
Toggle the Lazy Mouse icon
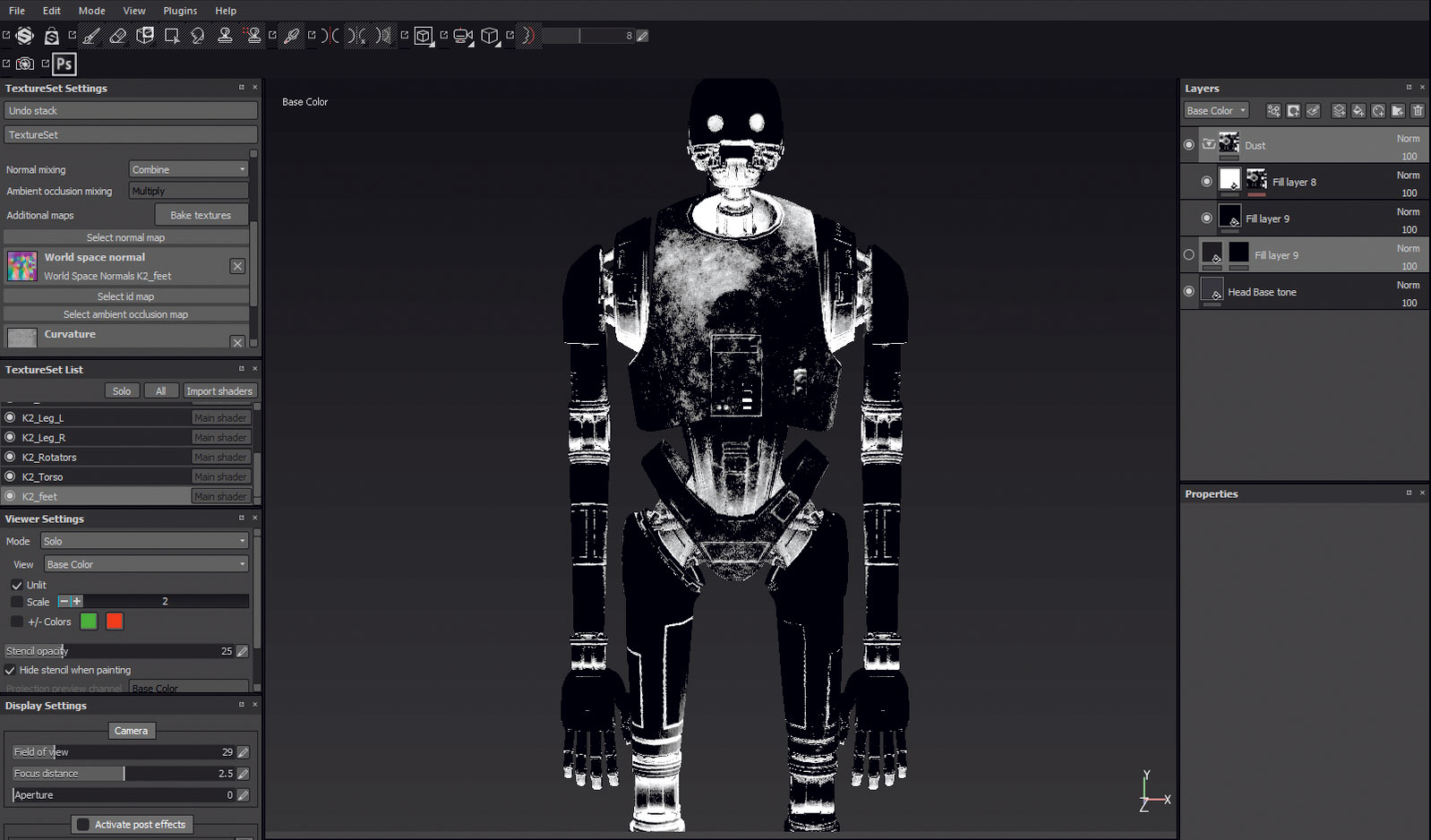click(x=529, y=36)
